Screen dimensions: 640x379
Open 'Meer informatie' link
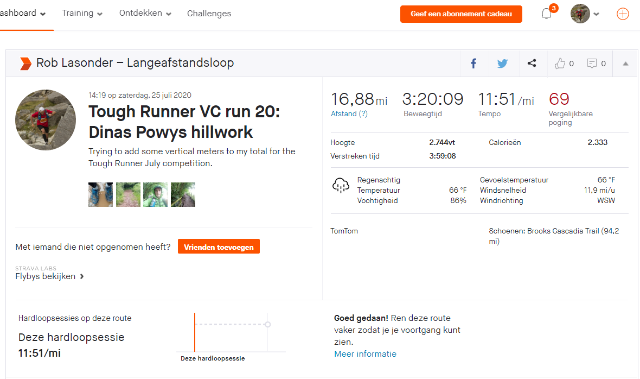[x=365, y=354]
